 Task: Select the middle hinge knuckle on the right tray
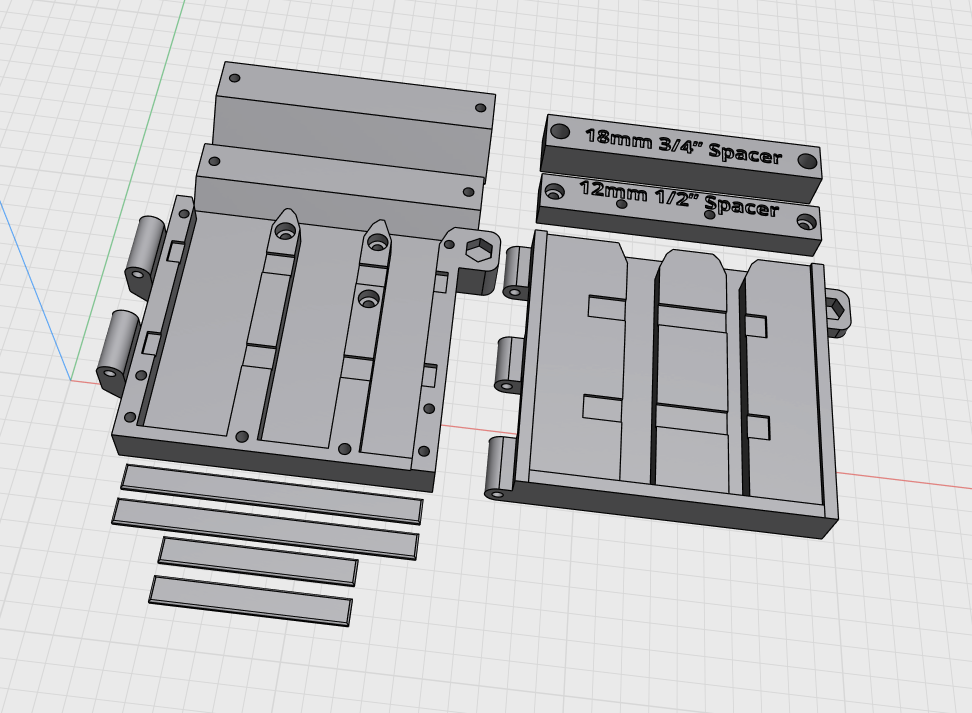point(510,364)
